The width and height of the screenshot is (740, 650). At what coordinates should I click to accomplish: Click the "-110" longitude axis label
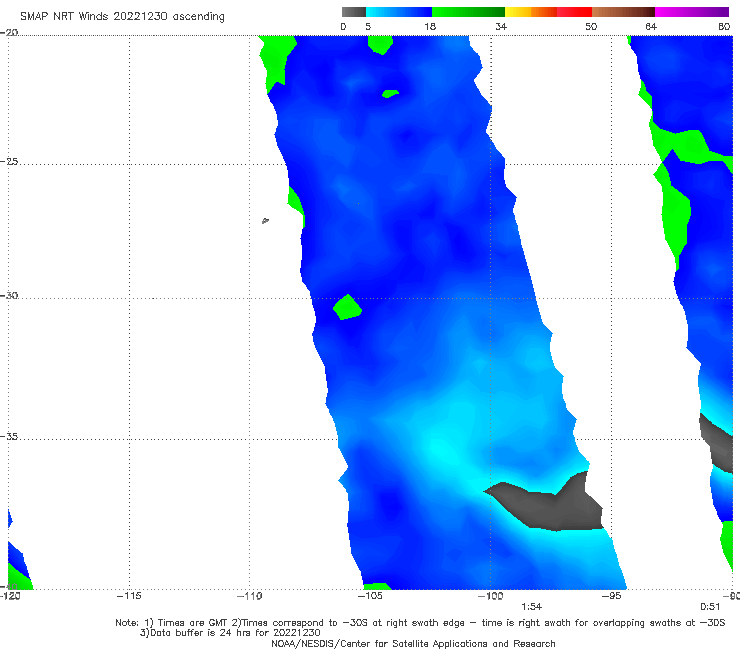click(x=249, y=596)
